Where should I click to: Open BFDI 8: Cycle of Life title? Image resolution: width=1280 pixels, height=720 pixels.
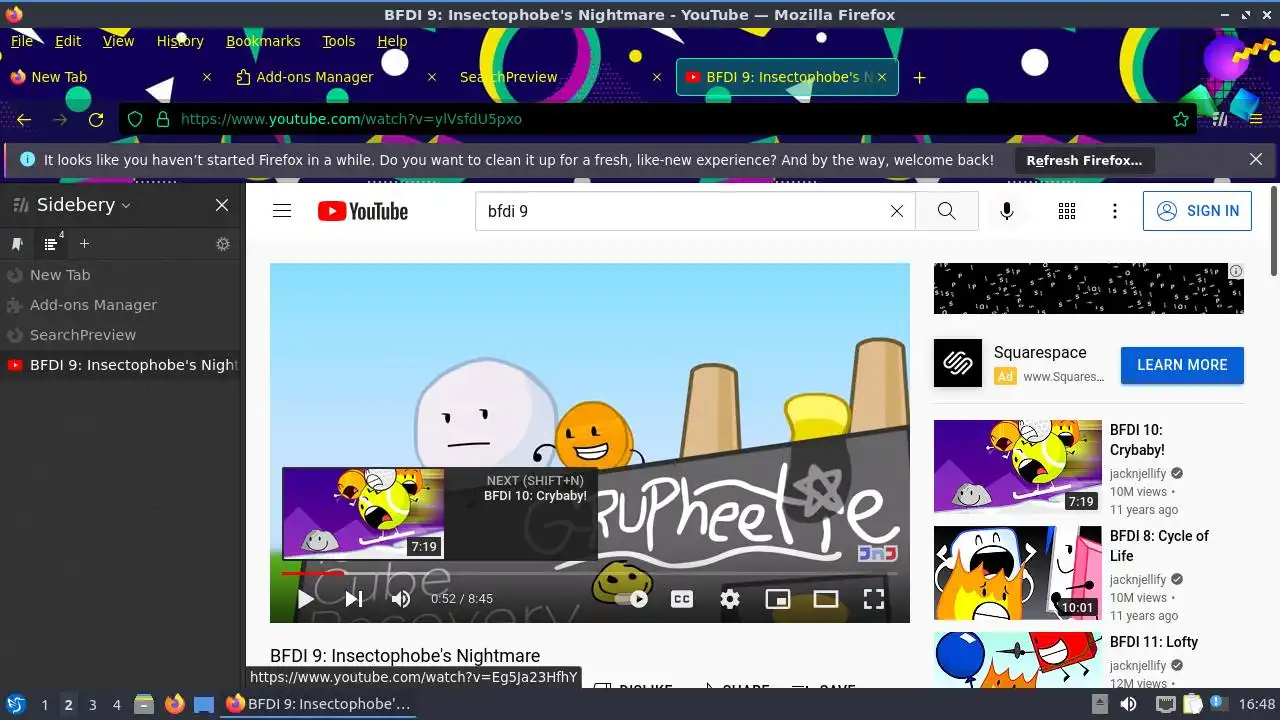pyautogui.click(x=1159, y=546)
